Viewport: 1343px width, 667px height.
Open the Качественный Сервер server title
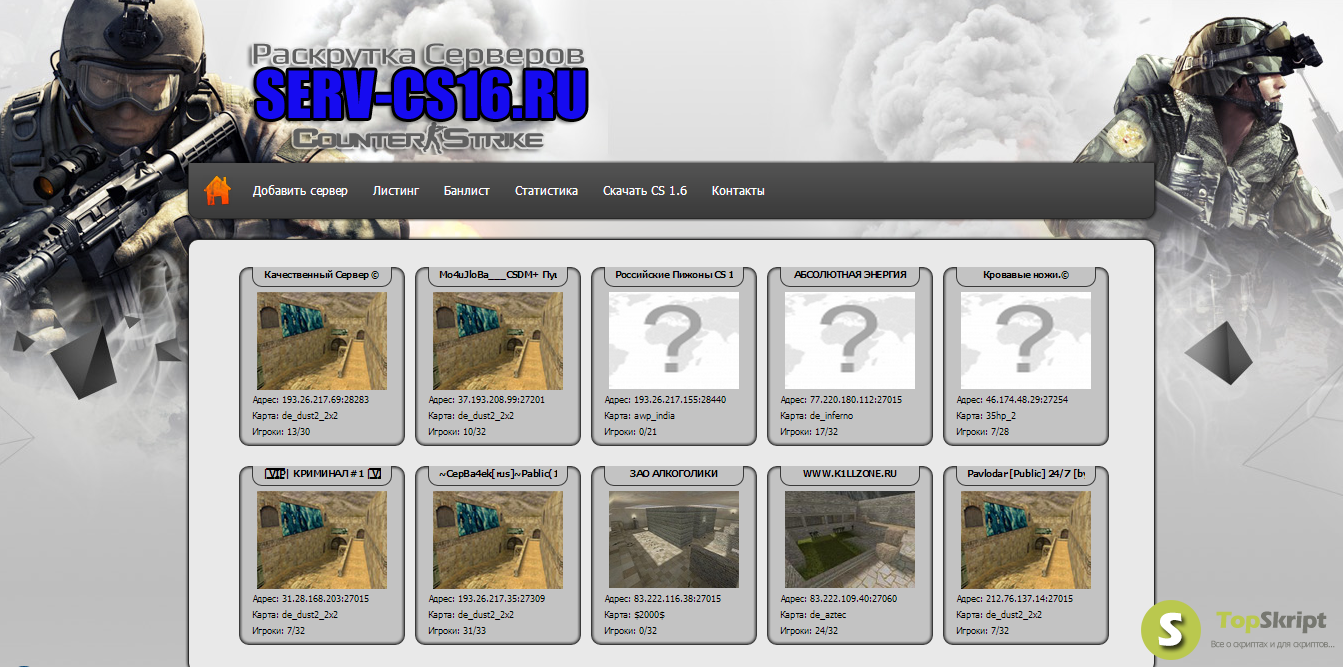[x=322, y=274]
